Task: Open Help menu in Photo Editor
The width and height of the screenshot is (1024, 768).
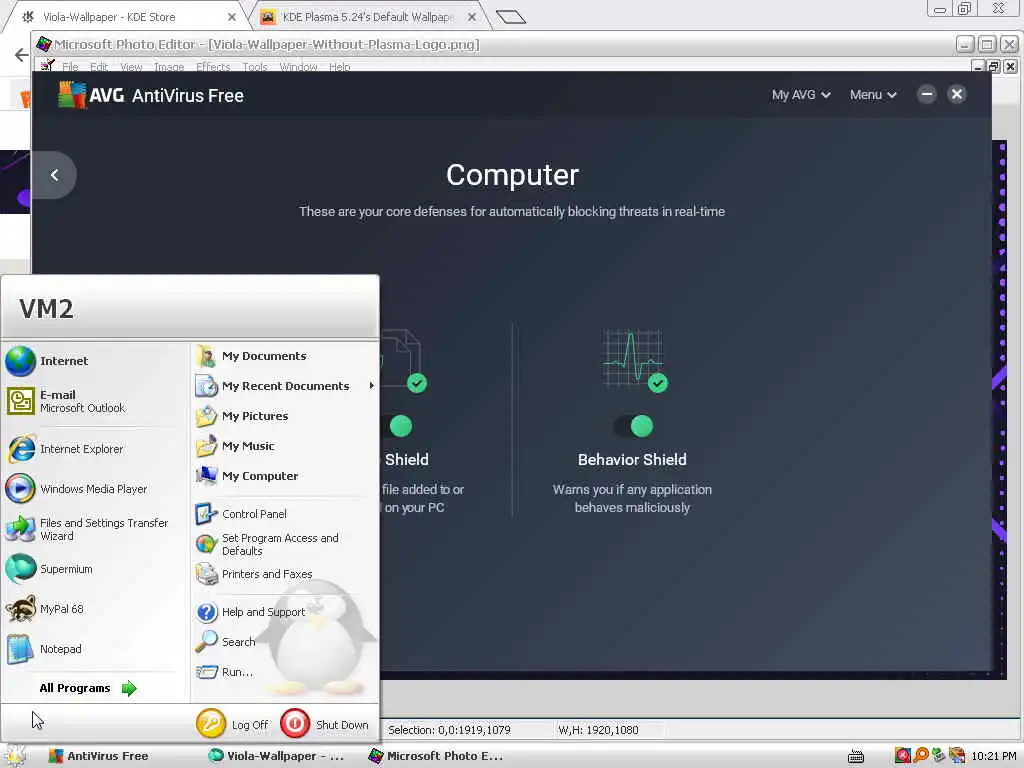Action: 339,67
